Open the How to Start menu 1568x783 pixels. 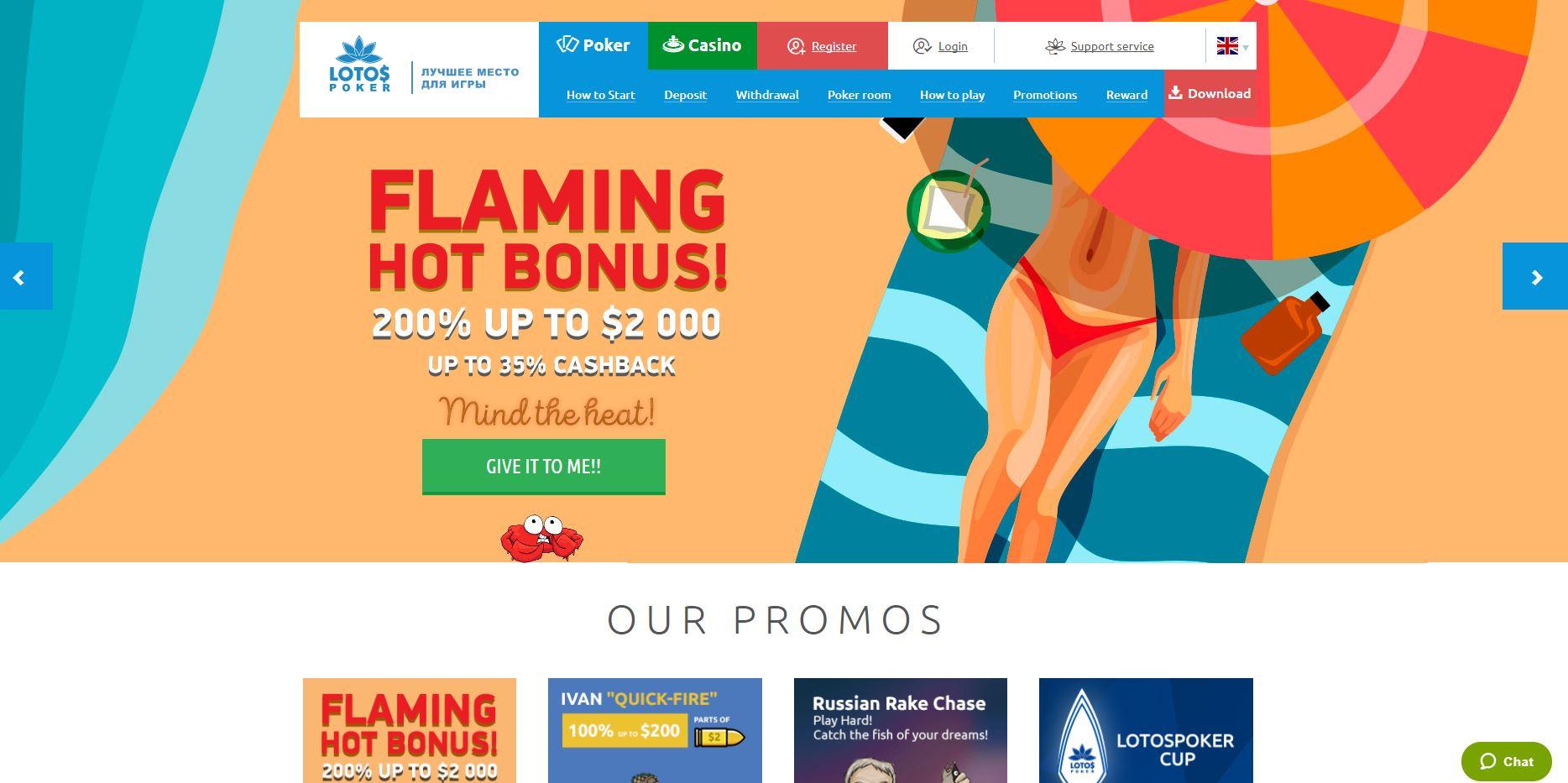[601, 95]
